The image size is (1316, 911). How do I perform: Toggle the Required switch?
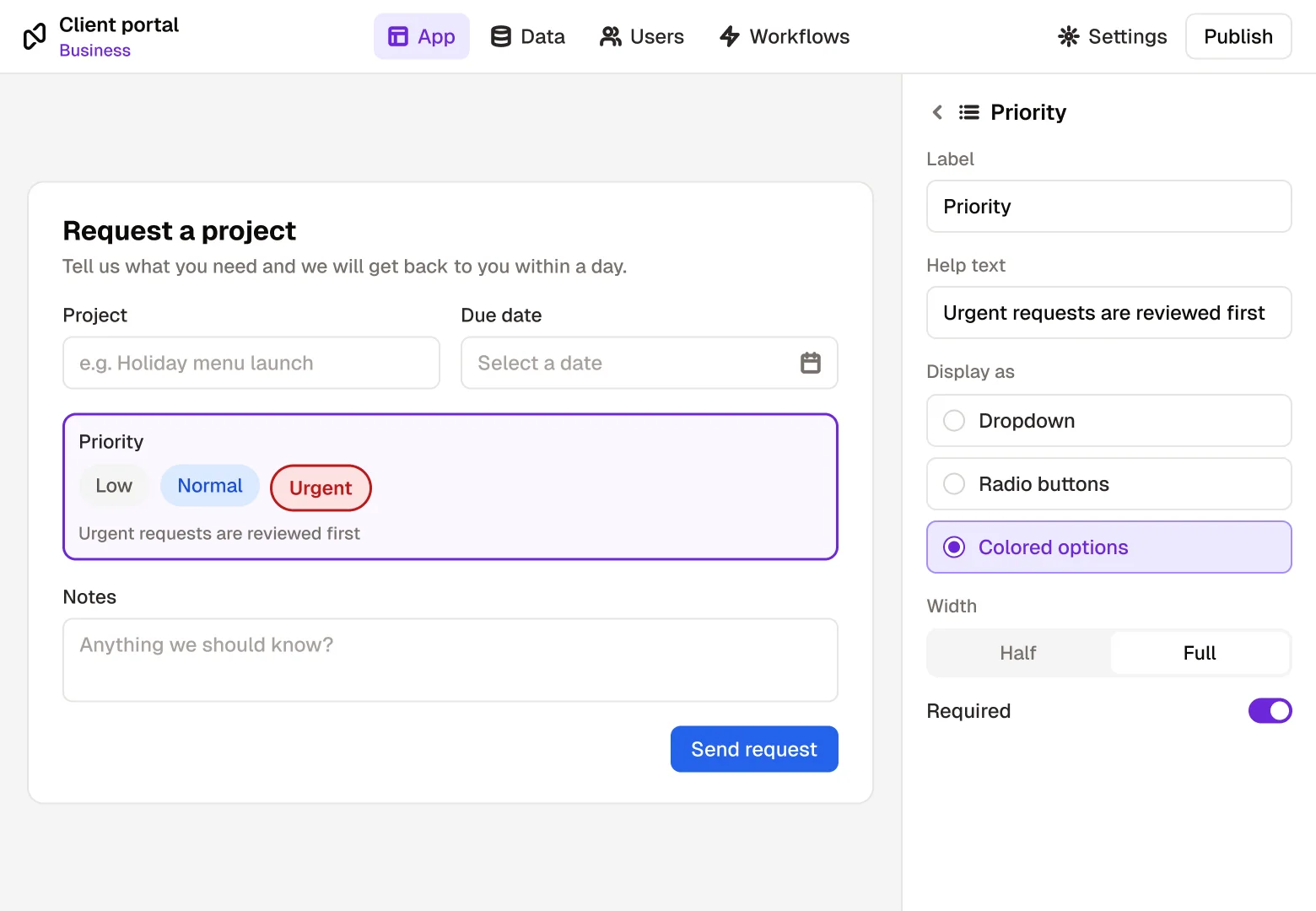pyautogui.click(x=1270, y=711)
